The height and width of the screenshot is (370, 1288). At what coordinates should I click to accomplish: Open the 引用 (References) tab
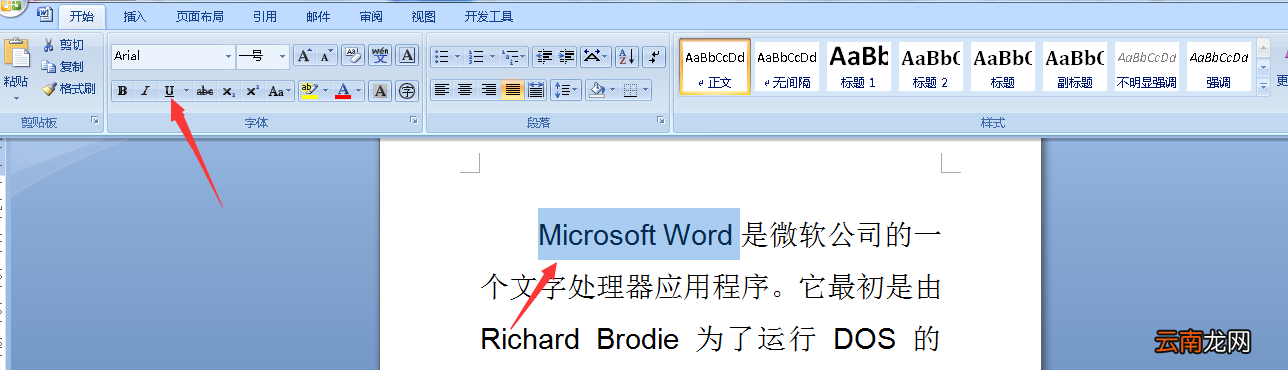pos(265,17)
